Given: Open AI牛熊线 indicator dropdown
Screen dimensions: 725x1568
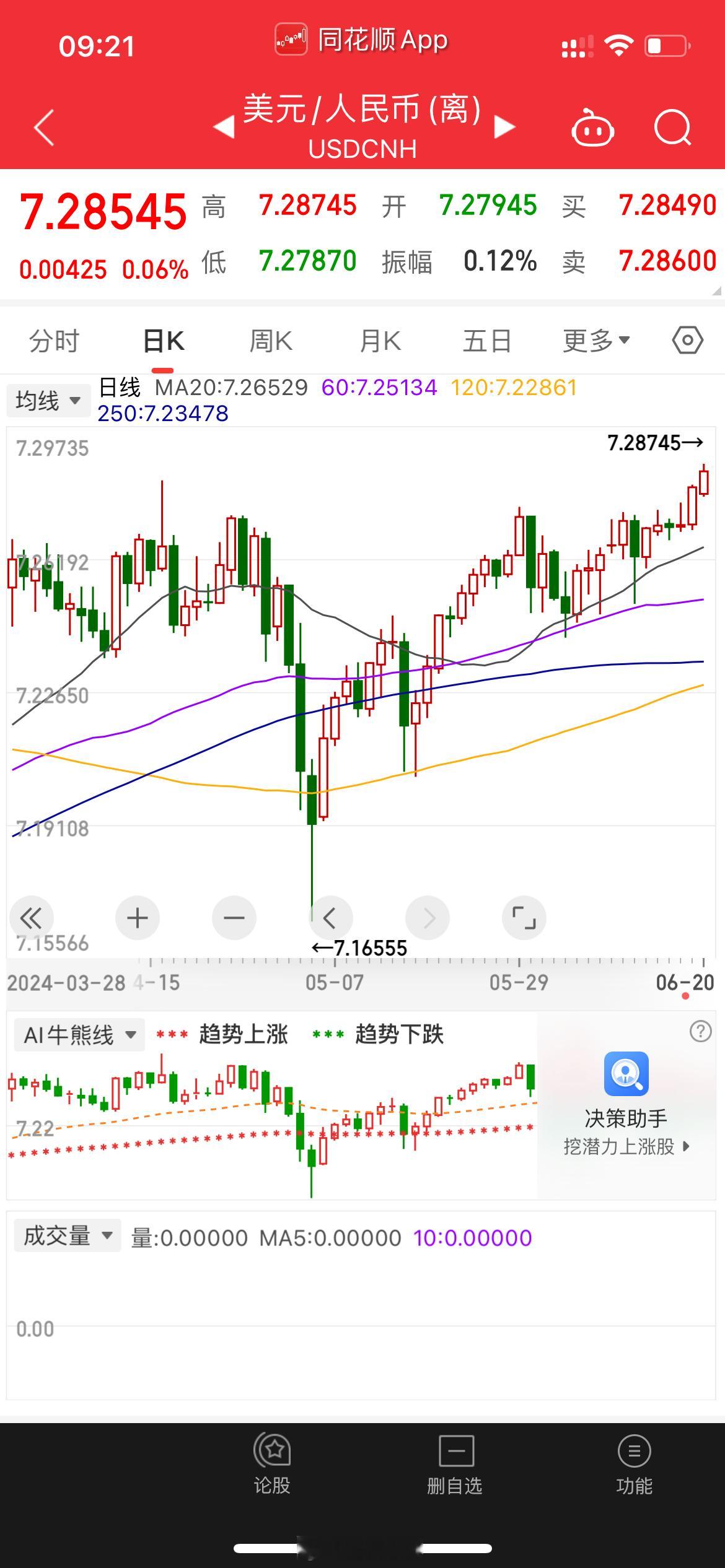Looking at the screenshot, I should pyautogui.click(x=79, y=1035).
